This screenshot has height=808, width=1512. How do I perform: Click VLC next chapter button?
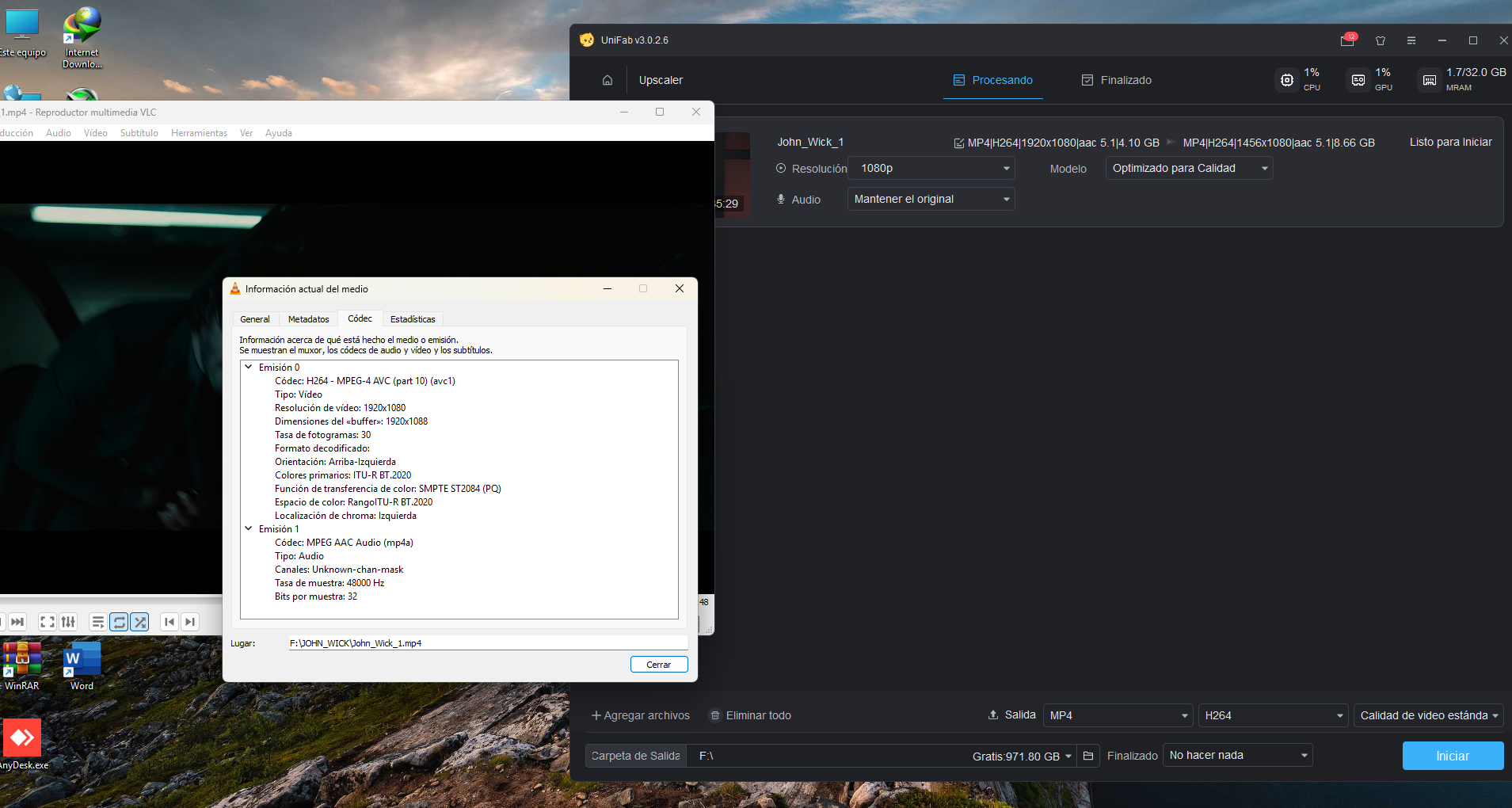[x=190, y=622]
